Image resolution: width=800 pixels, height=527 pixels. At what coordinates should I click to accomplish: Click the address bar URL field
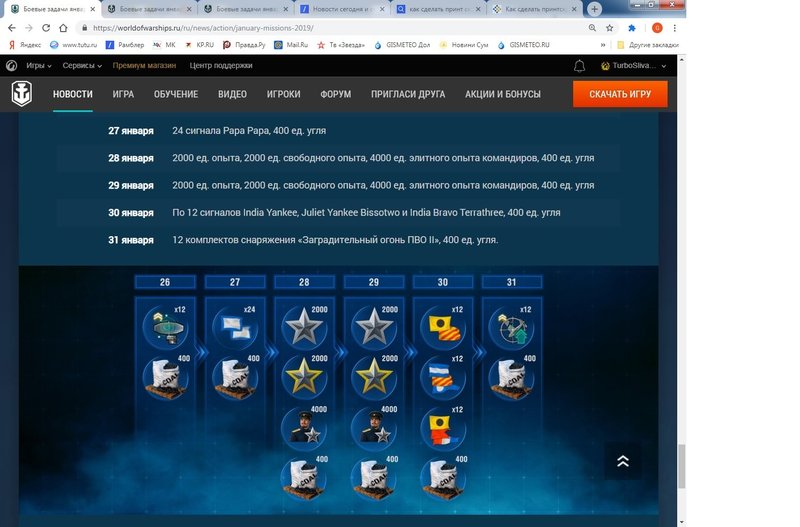(327, 28)
